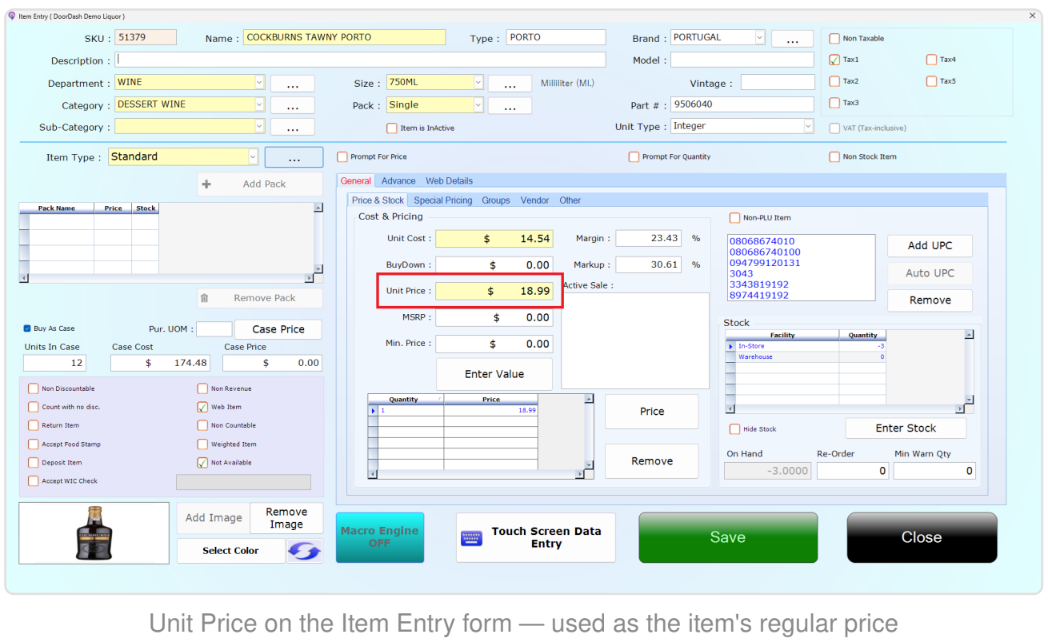Viewport: 1048px width, 644px height.
Task: Open the Item Type dropdown showing Standard
Action: [253, 157]
